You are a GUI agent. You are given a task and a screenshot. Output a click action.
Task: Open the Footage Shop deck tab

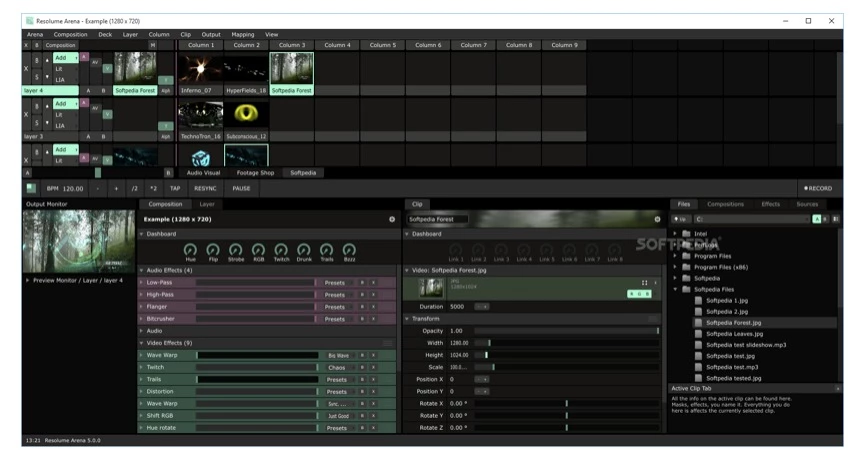pos(255,173)
